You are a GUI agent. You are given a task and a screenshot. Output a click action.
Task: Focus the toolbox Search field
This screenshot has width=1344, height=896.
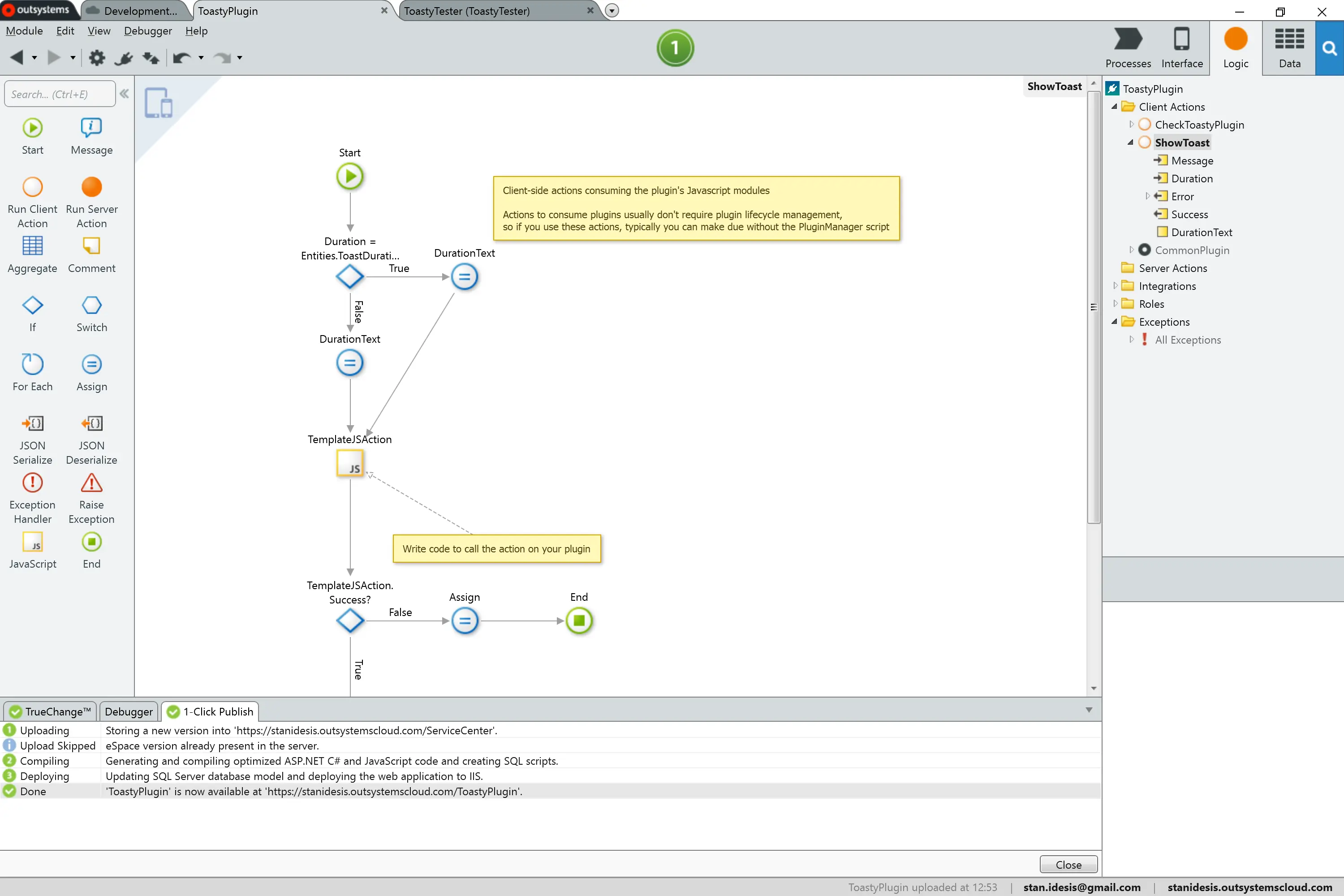coord(60,94)
